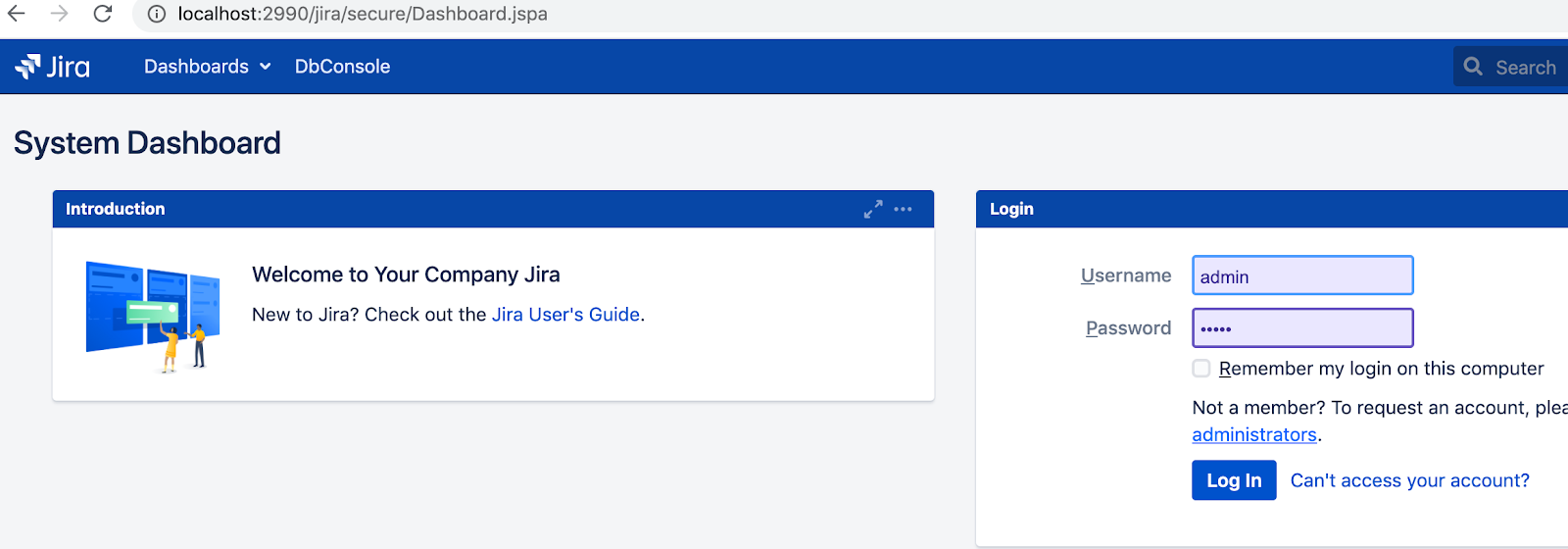This screenshot has width=1568, height=549.
Task: Click the Introduction illustration image
Action: coord(153,316)
